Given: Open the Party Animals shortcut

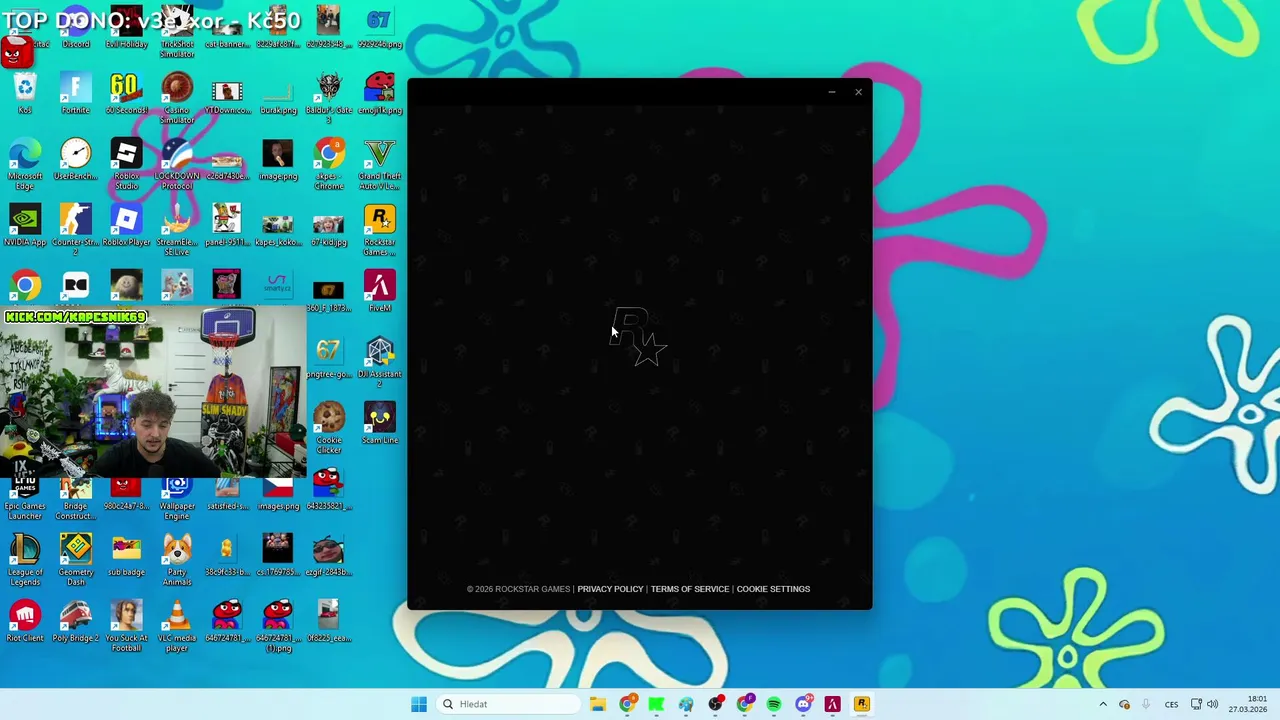Looking at the screenshot, I should pyautogui.click(x=177, y=560).
